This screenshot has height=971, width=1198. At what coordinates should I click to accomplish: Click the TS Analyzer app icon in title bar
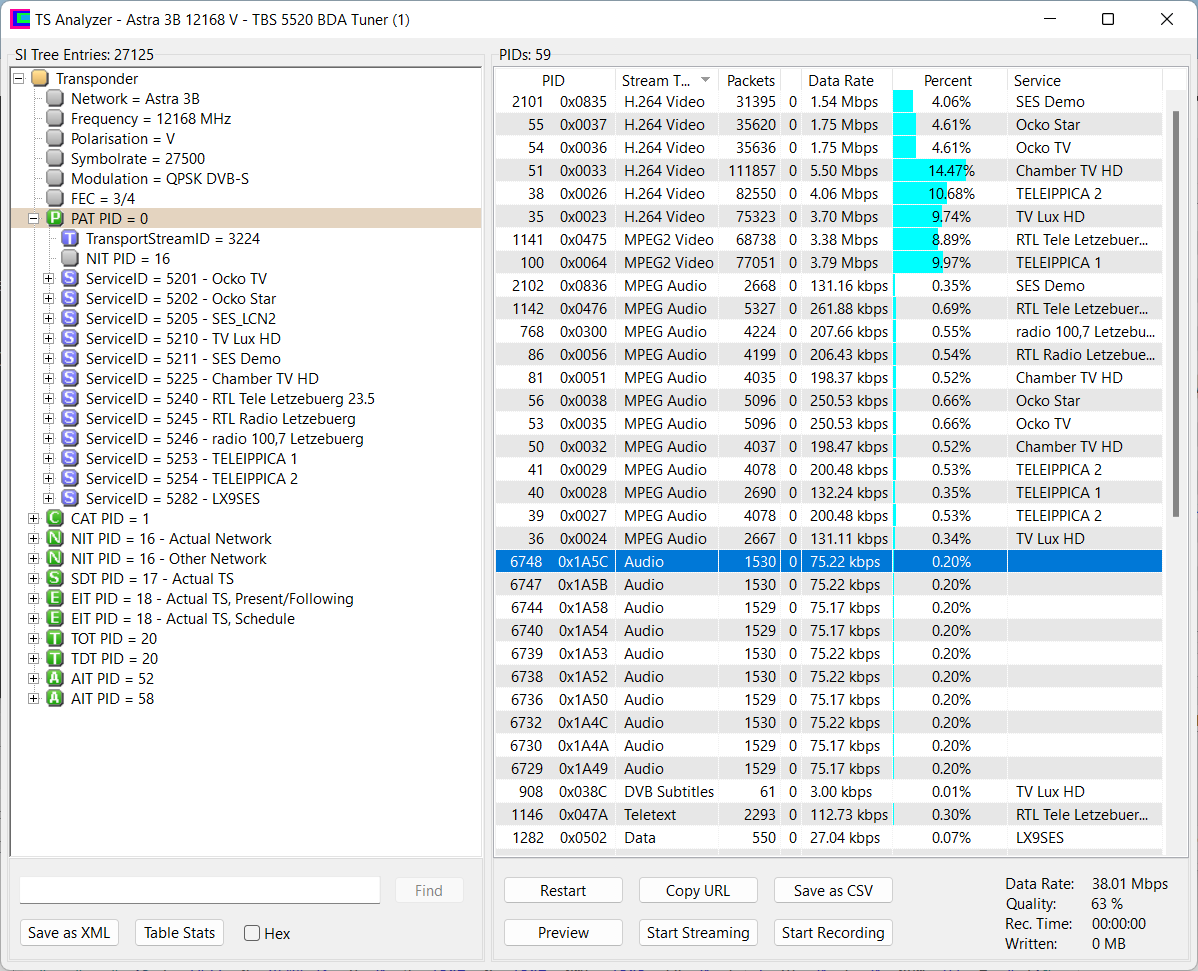point(19,19)
